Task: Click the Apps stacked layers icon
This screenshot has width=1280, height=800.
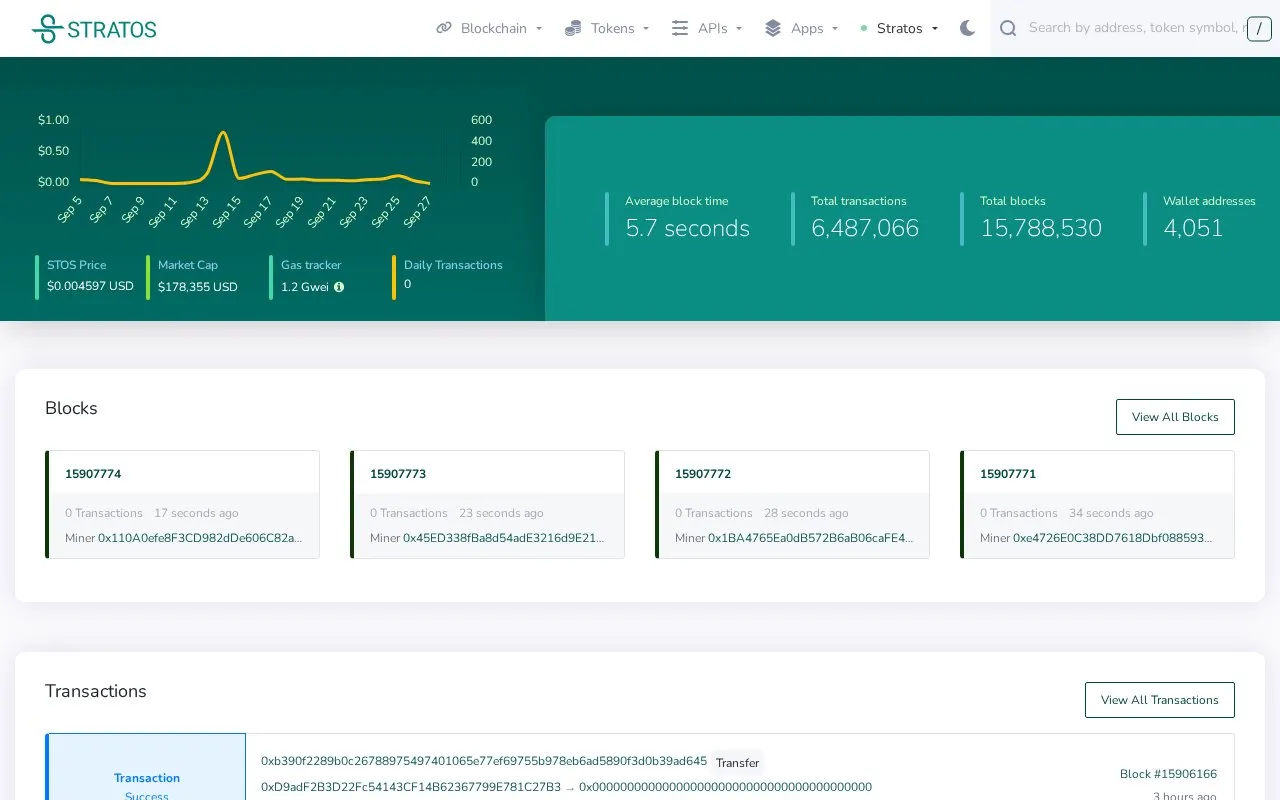Action: coord(773,28)
